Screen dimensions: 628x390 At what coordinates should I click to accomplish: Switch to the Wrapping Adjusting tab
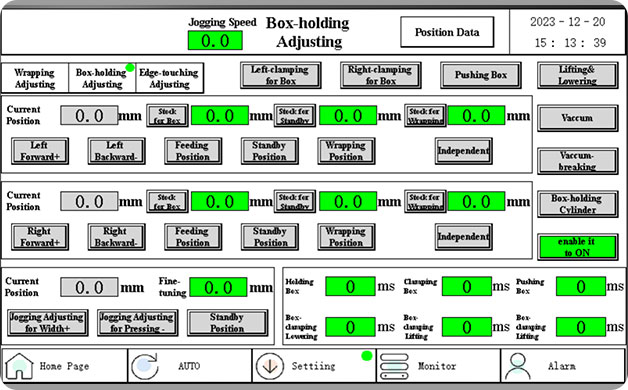tap(35, 78)
